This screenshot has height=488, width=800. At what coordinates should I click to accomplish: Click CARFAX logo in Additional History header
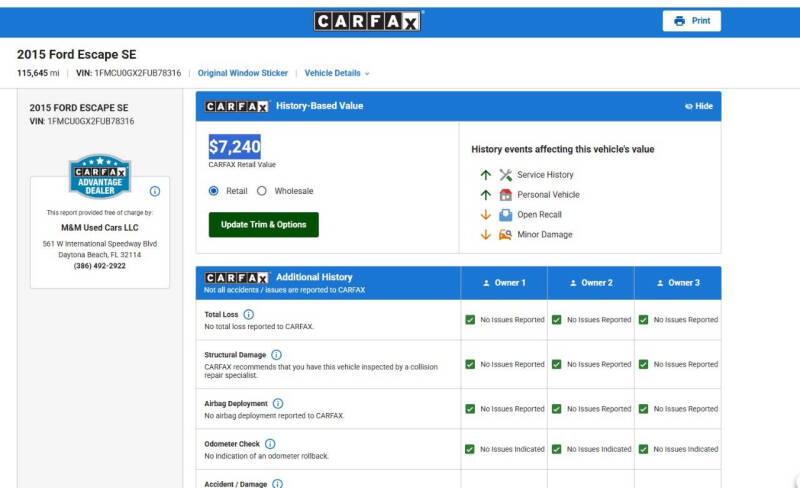pos(237,278)
